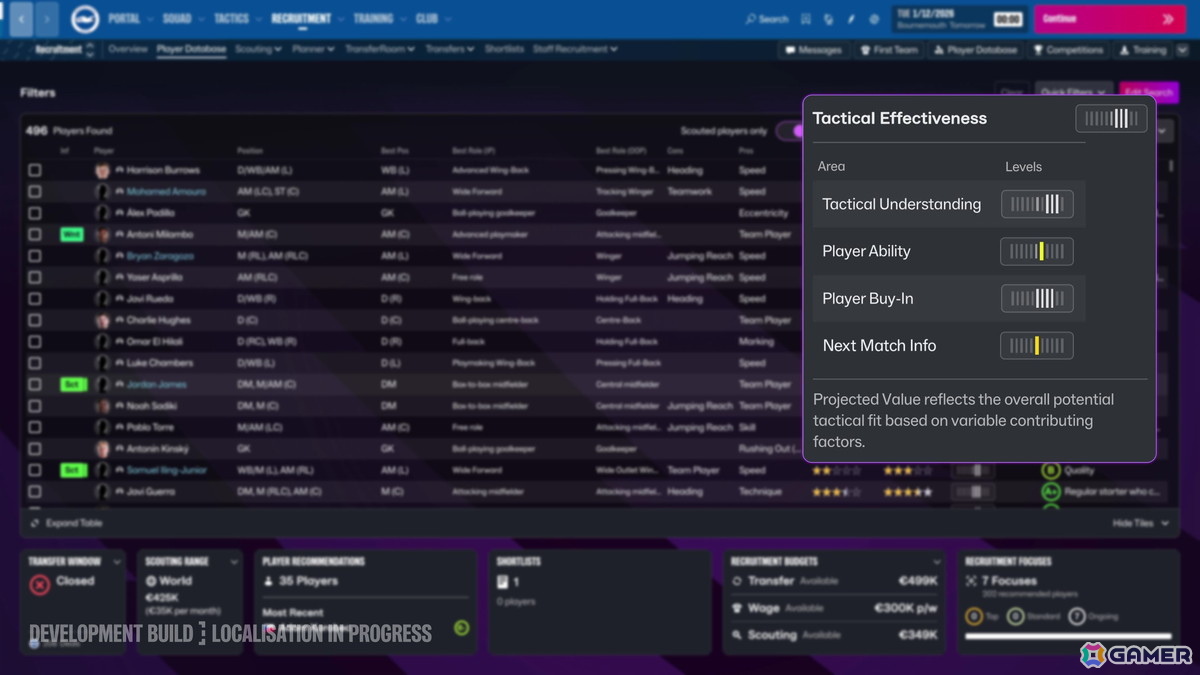
Task: Tick the checkbox for Pablo Torre
Action: (x=35, y=427)
